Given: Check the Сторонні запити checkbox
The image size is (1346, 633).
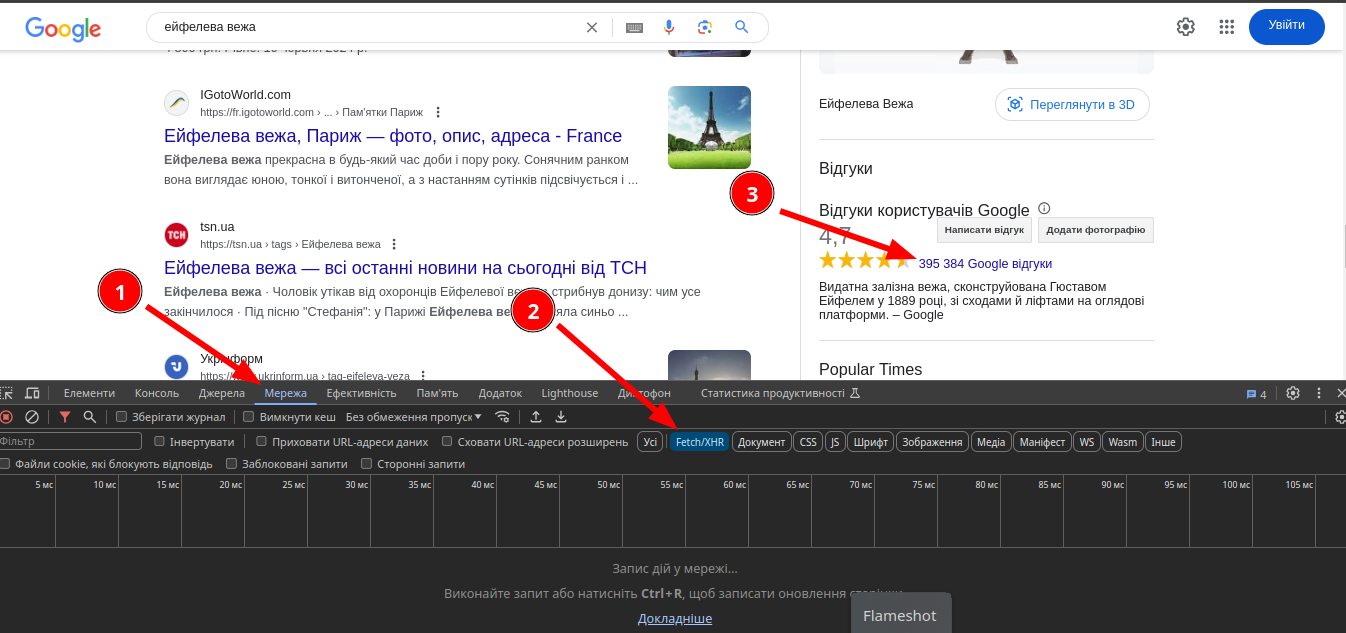Looking at the screenshot, I should coord(367,464).
